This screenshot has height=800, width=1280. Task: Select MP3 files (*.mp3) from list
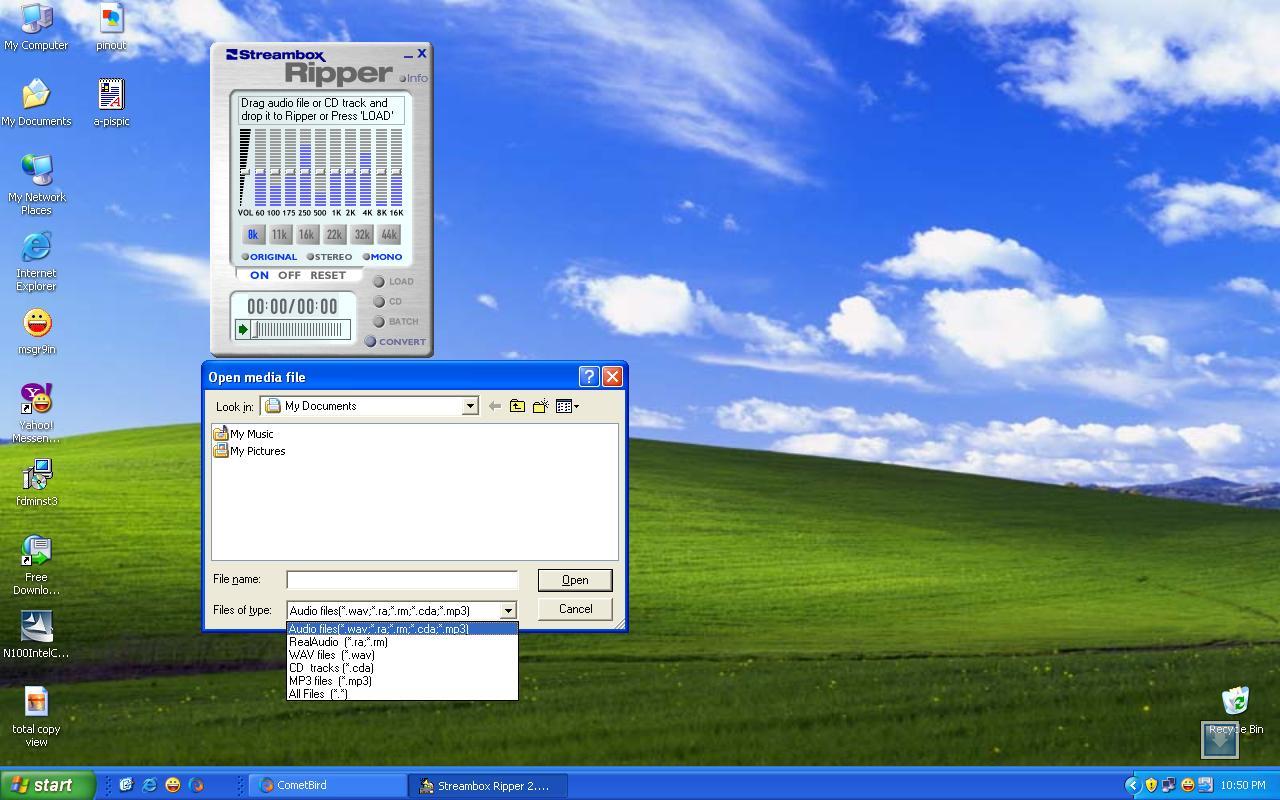tap(330, 681)
